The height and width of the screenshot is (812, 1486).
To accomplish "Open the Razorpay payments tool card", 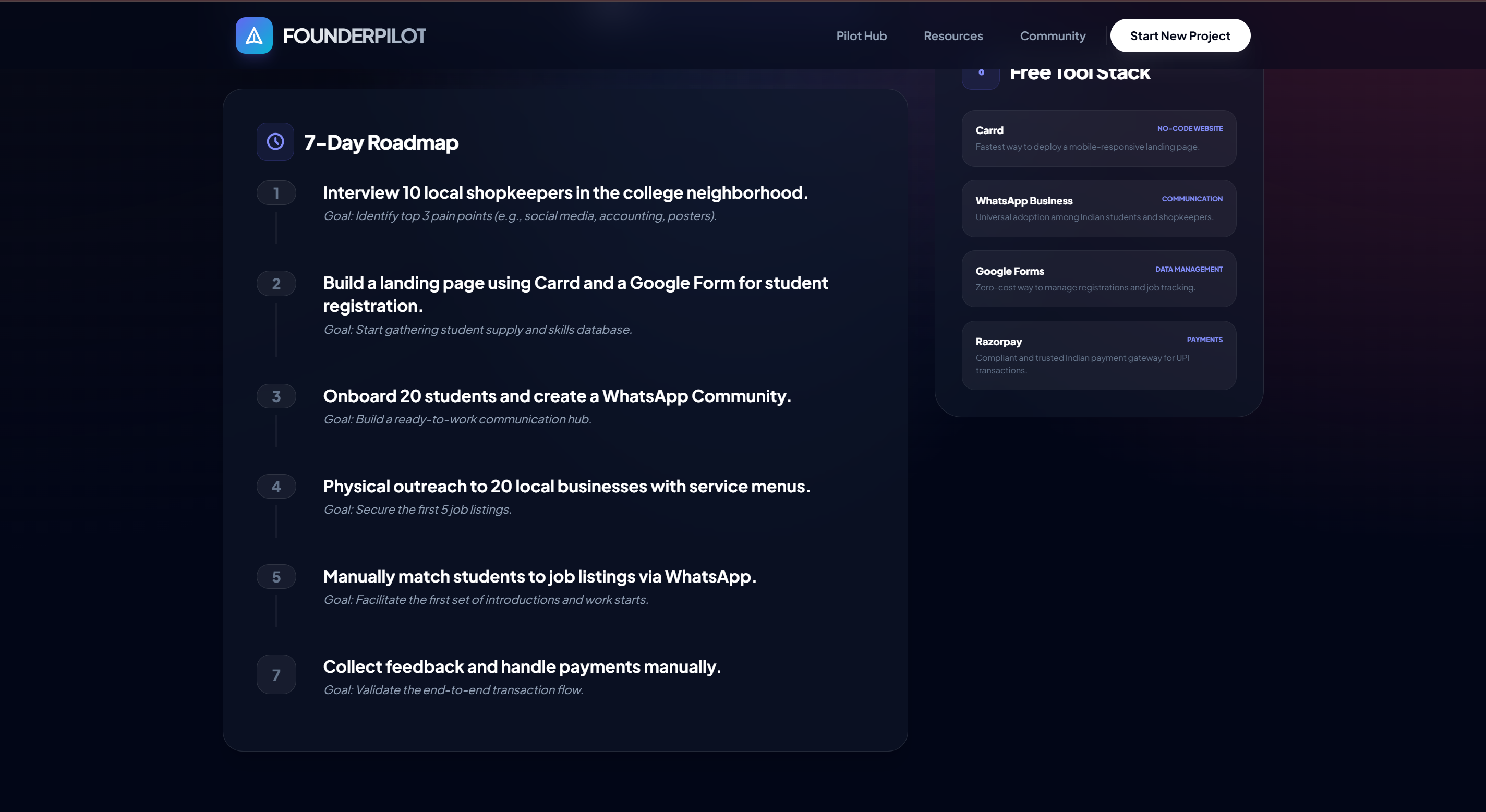I will 1098,355.
